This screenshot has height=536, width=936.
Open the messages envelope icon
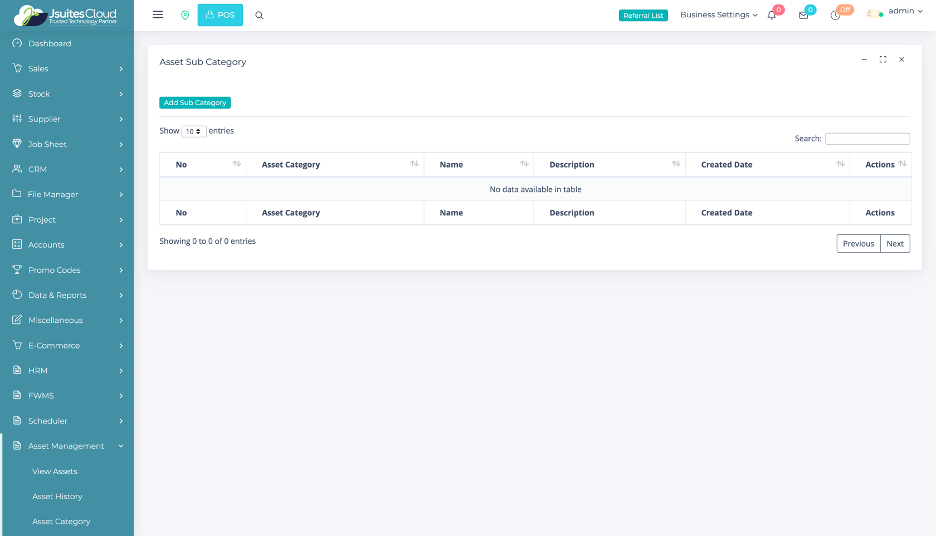(803, 15)
